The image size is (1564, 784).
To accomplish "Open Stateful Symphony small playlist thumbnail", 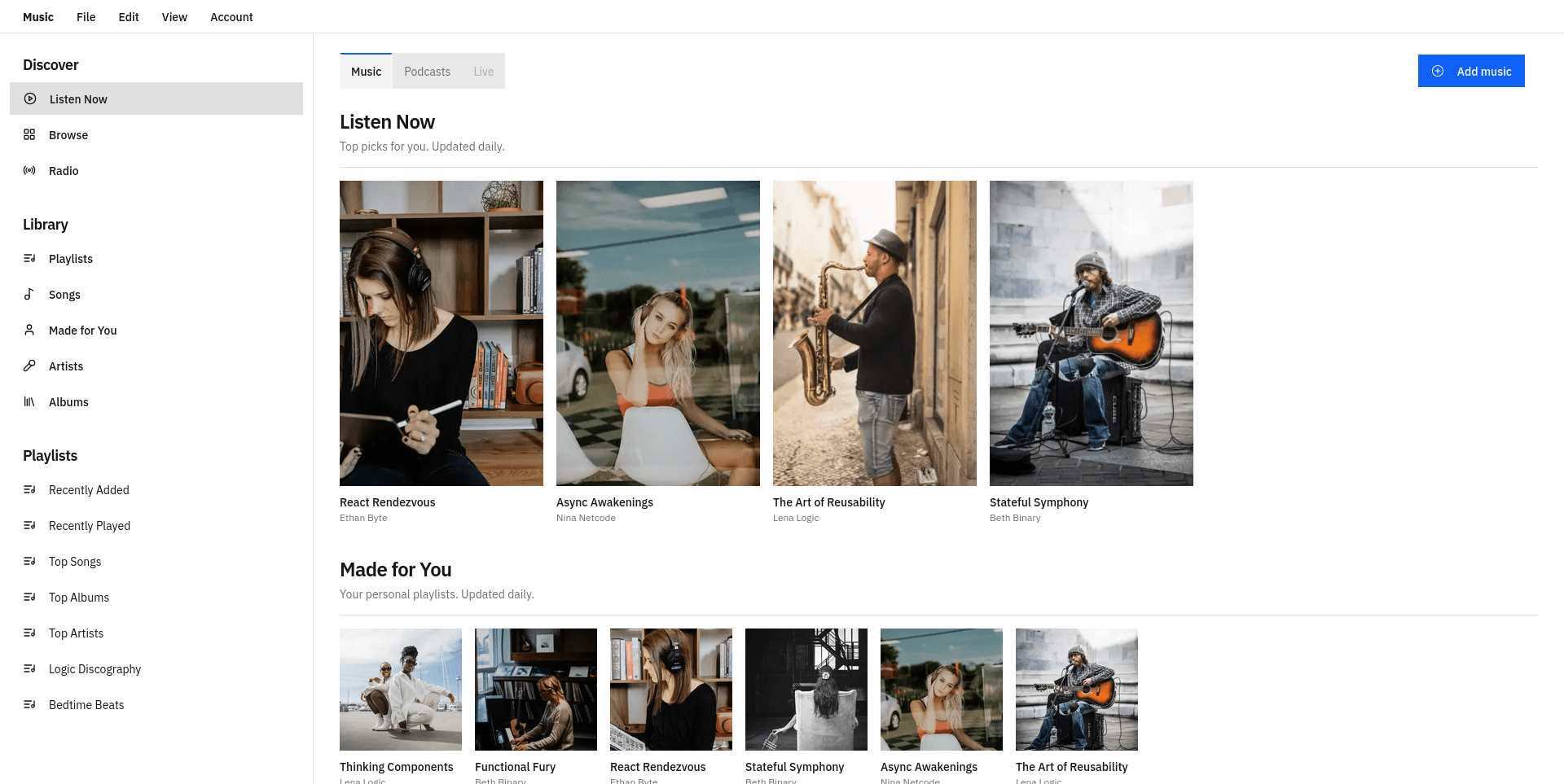I will click(806, 690).
